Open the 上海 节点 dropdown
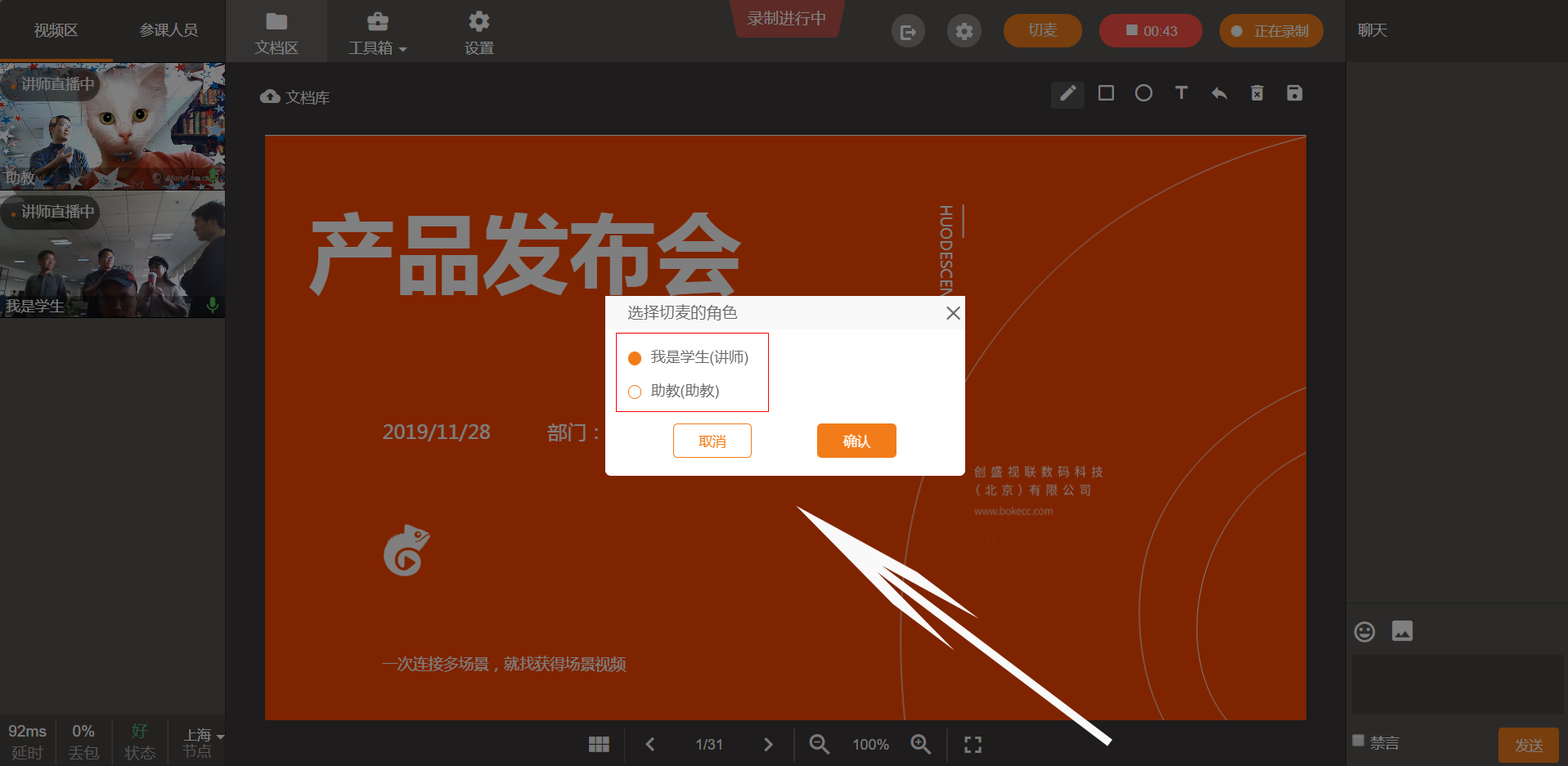Viewport: 1568px width, 766px height. click(x=202, y=742)
